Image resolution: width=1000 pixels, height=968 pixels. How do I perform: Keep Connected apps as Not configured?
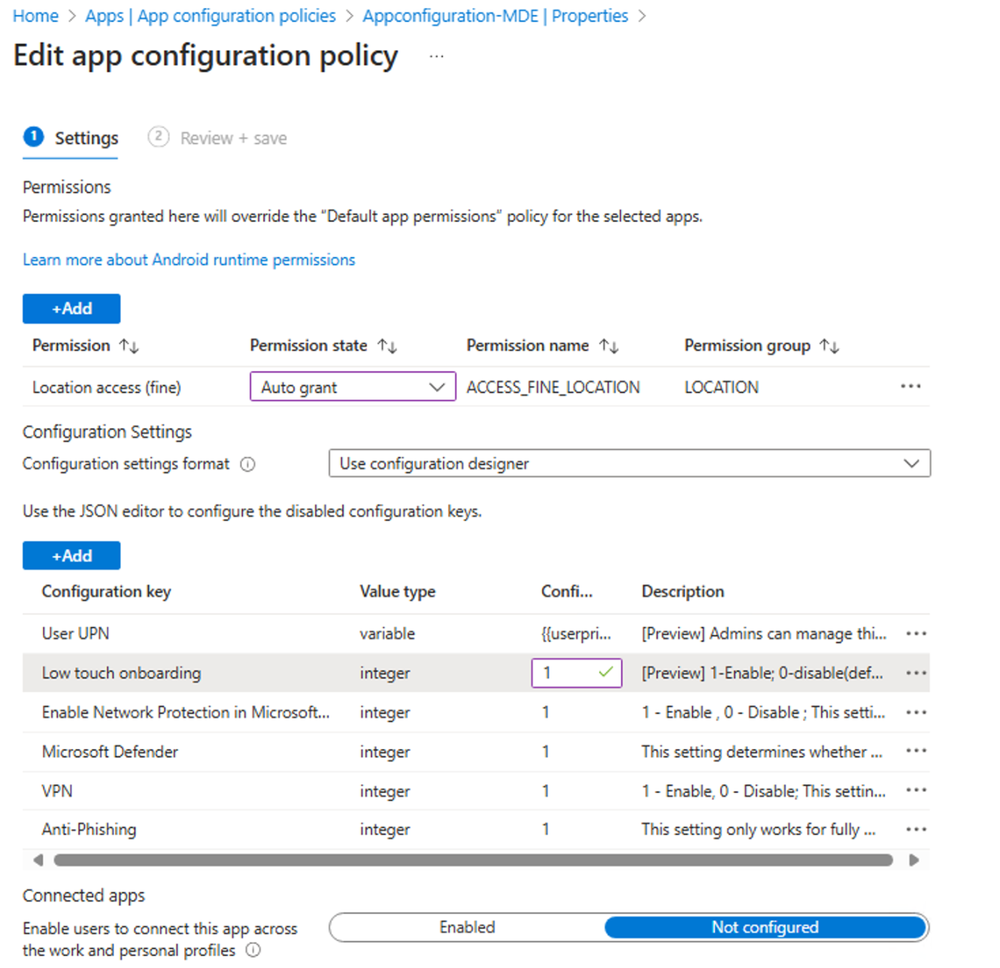pyautogui.click(x=766, y=927)
